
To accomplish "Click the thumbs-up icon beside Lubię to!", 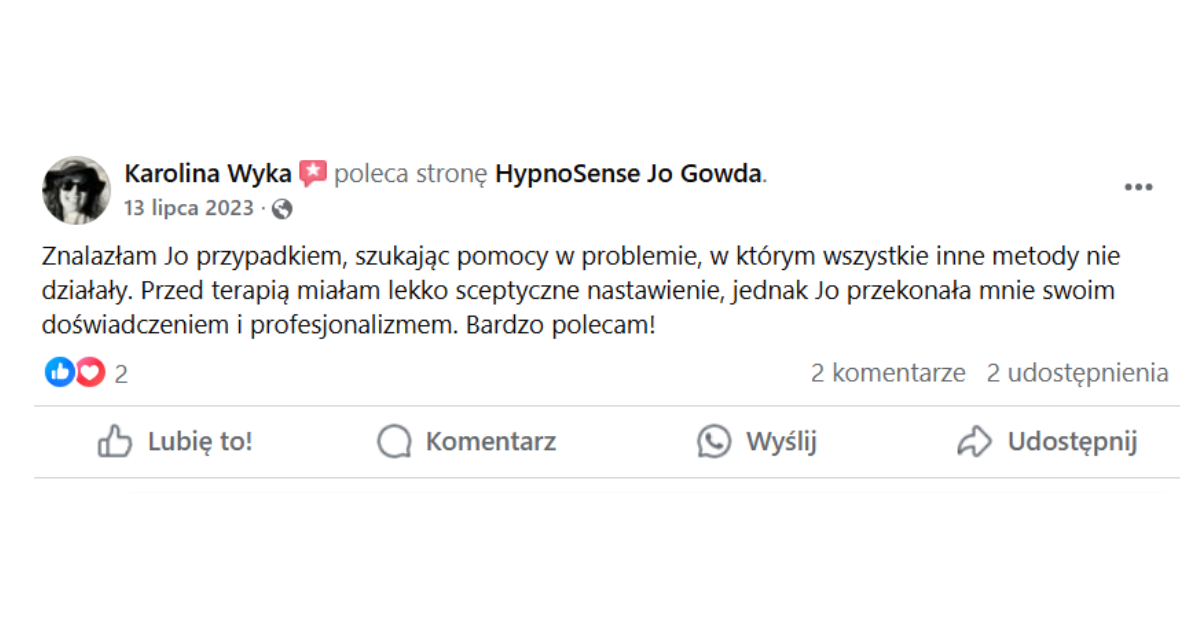I will click(115, 441).
